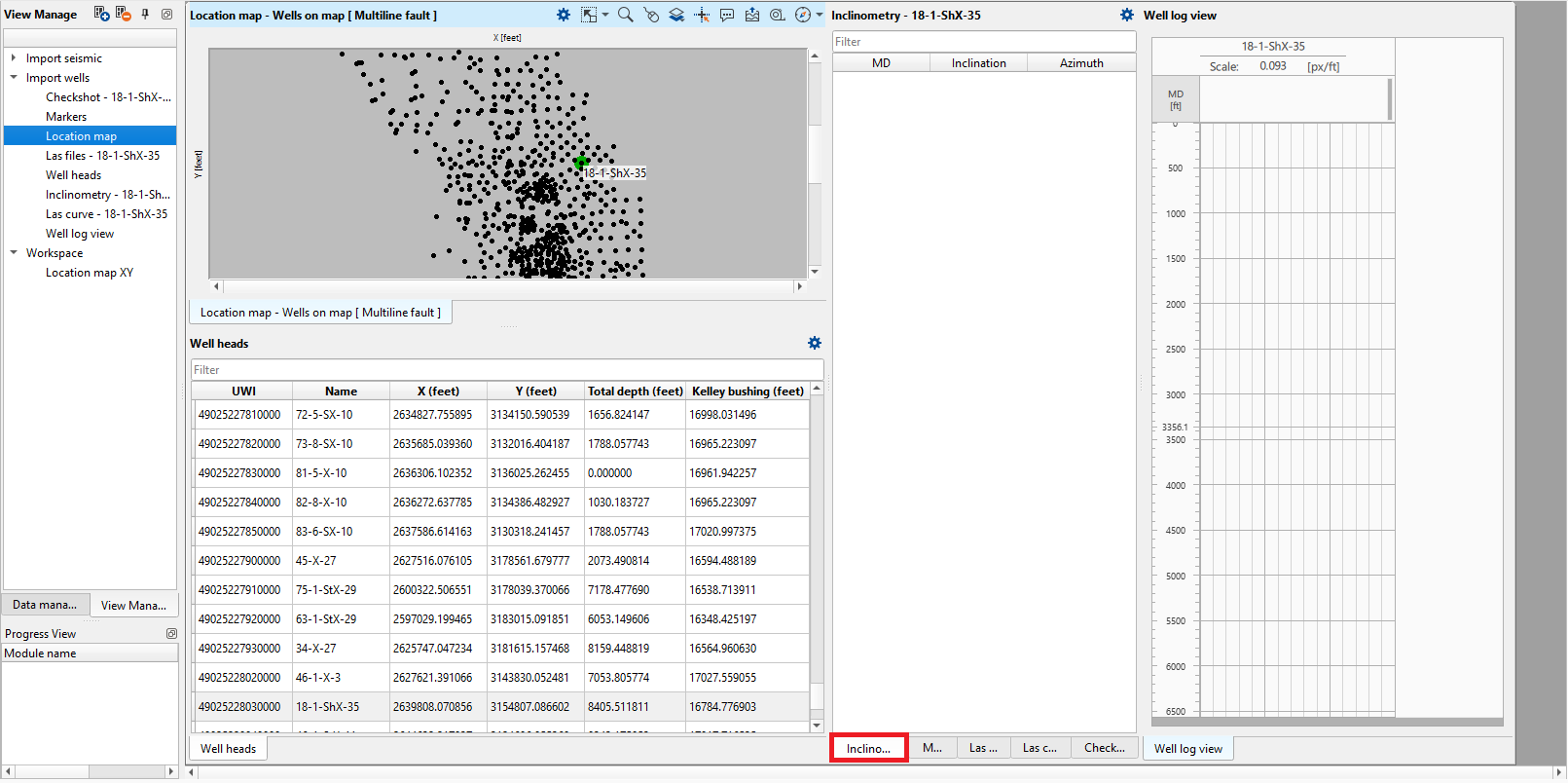1568x783 pixels.
Task: Click the annotation comment bubble icon
Action: coord(727,15)
